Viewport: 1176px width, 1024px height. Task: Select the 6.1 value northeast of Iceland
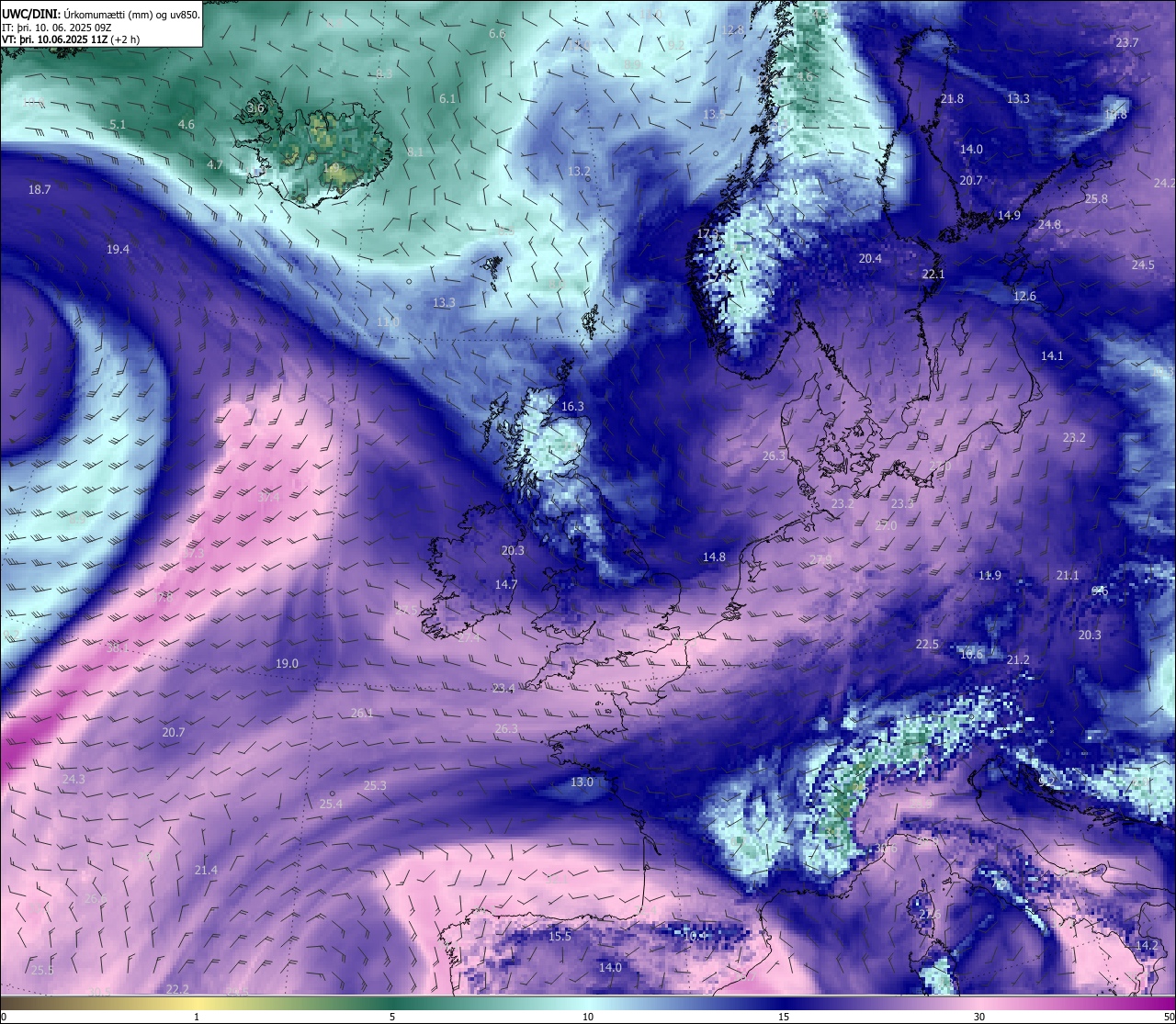point(447,98)
